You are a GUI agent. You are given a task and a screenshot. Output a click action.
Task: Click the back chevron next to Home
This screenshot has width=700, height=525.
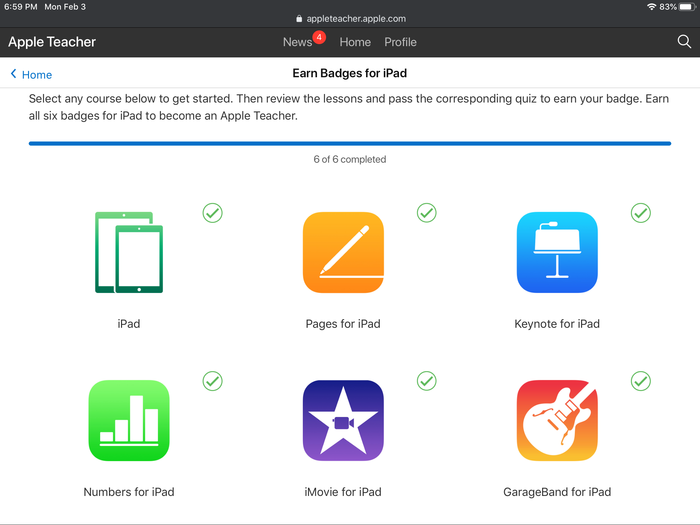coord(14,74)
